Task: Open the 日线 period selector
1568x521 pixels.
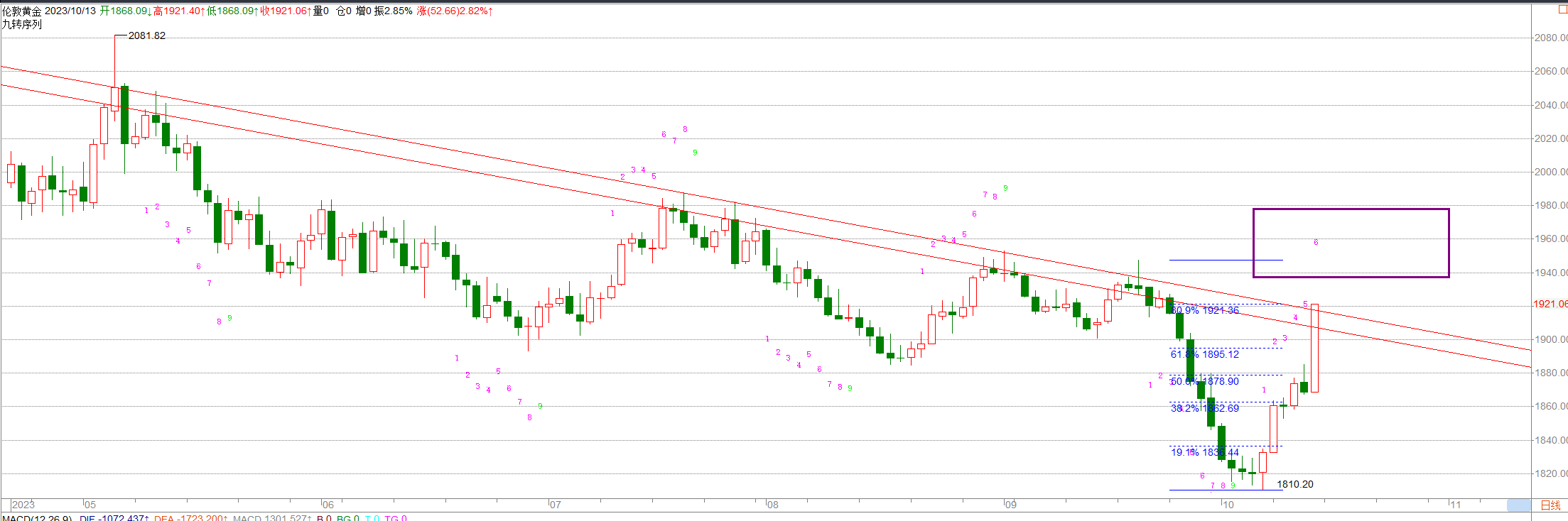Action: point(1550,505)
